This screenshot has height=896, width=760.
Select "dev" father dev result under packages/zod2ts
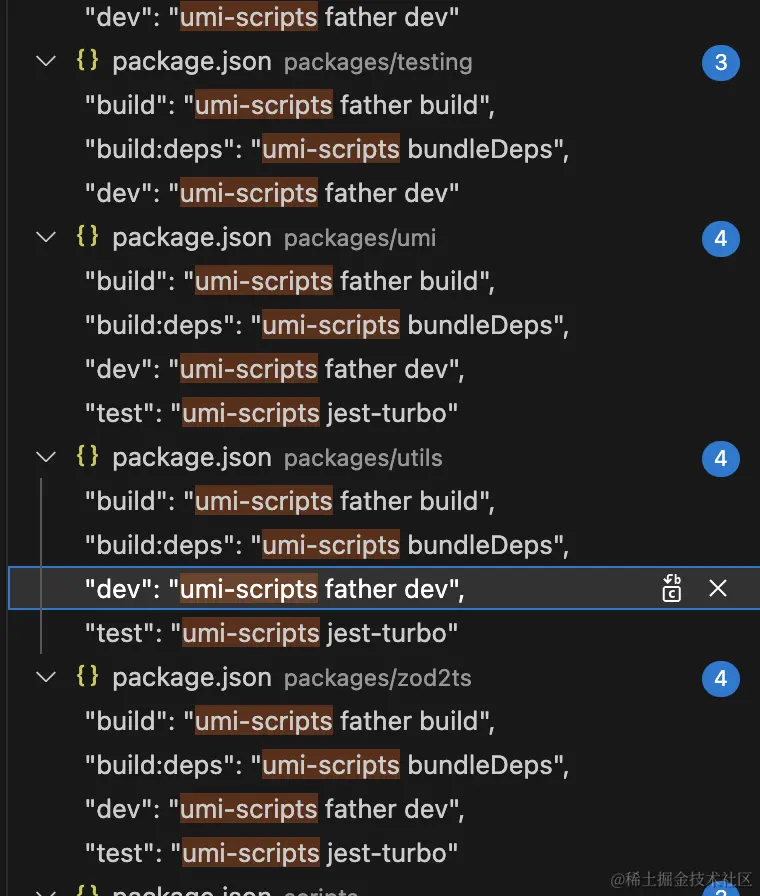(274, 809)
